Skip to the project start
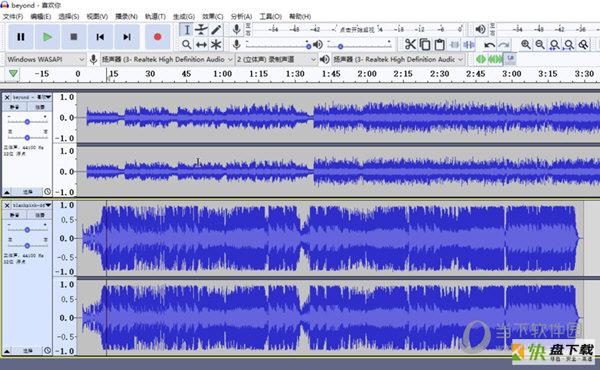Viewport: 600px width, 370px height. tap(100, 37)
